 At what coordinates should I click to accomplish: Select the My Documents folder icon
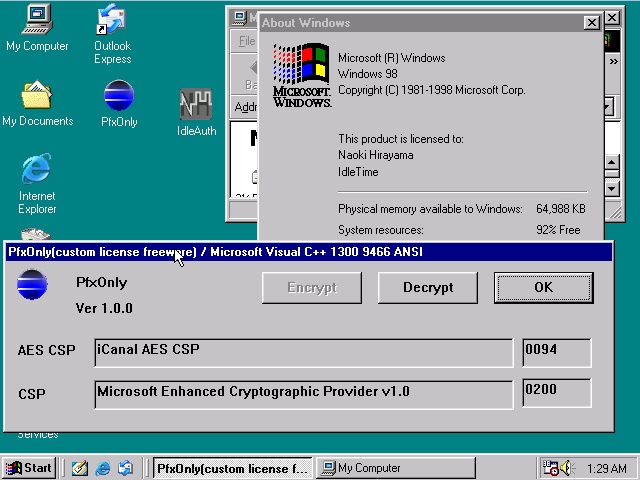pos(37,104)
